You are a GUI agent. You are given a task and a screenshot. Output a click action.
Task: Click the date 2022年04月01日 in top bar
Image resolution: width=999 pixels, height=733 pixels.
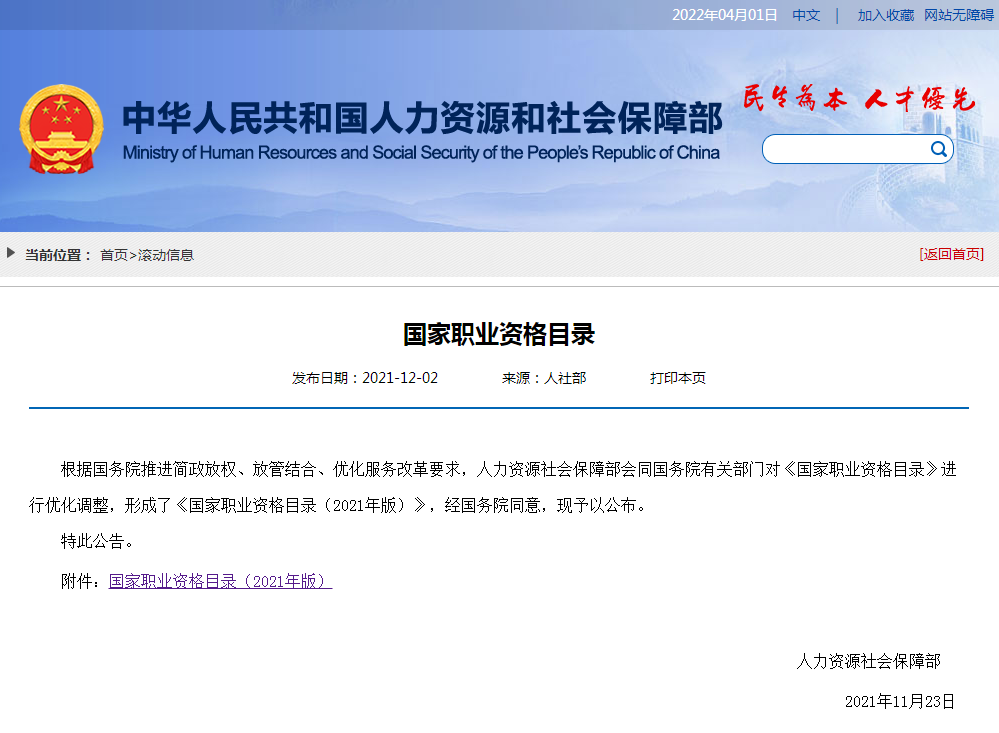[724, 15]
